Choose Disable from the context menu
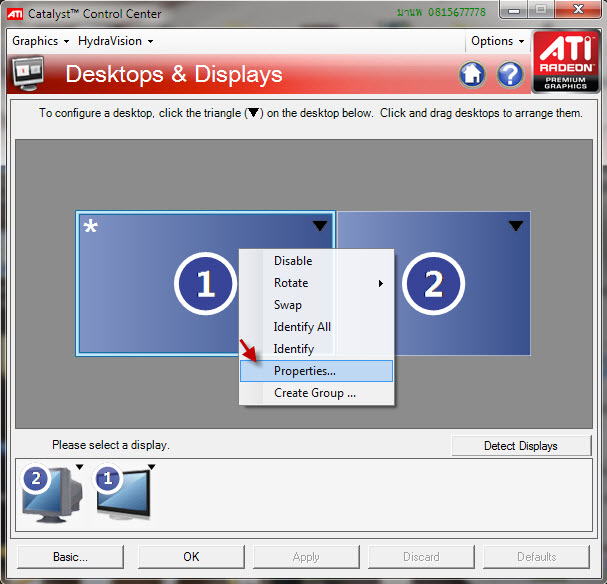The height and width of the screenshot is (584, 607). (316, 261)
